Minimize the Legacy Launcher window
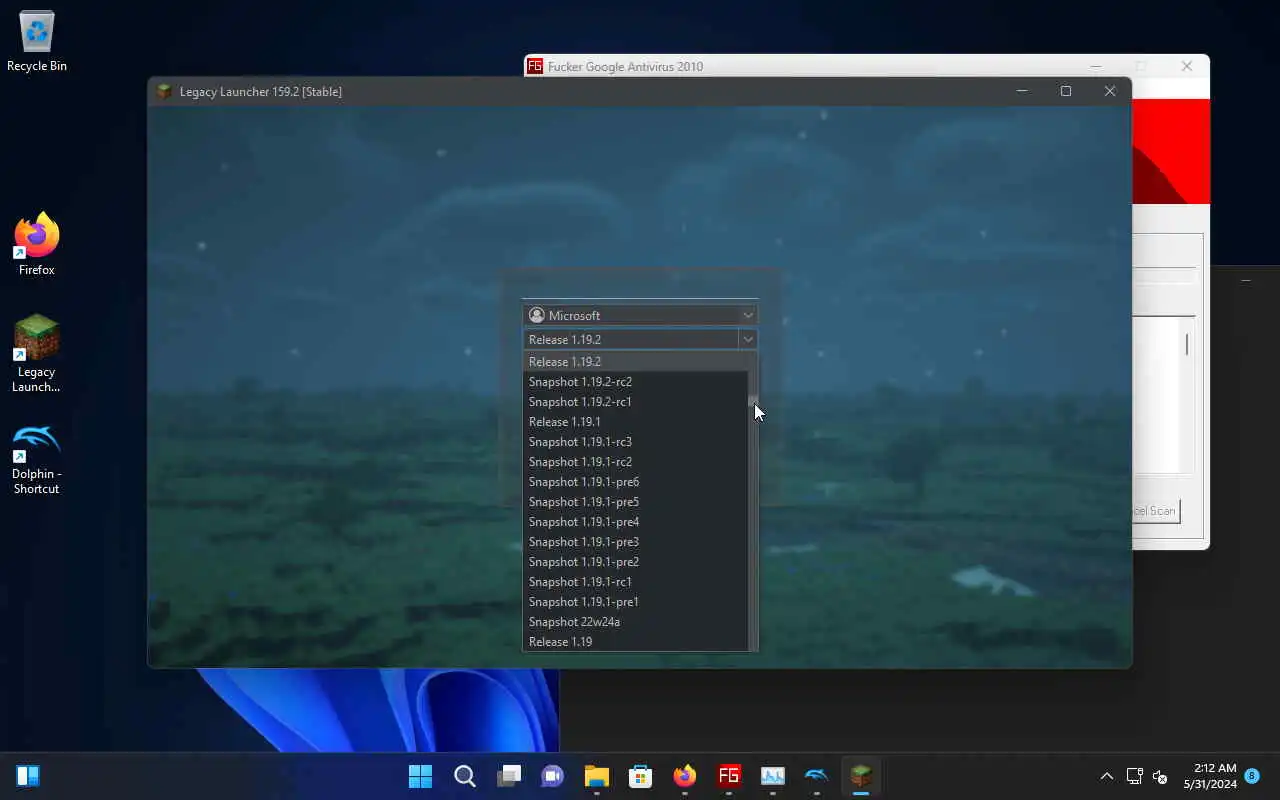 (x=1022, y=91)
